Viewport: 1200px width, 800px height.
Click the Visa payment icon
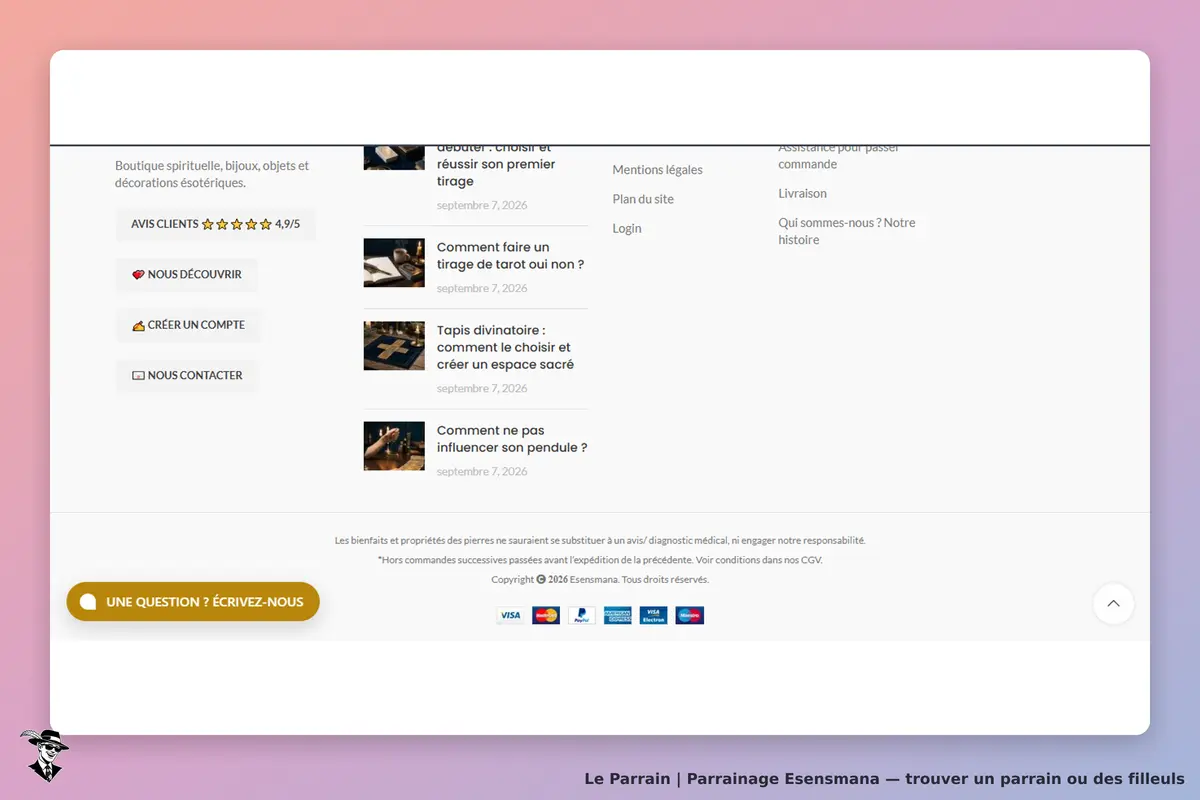[510, 615]
